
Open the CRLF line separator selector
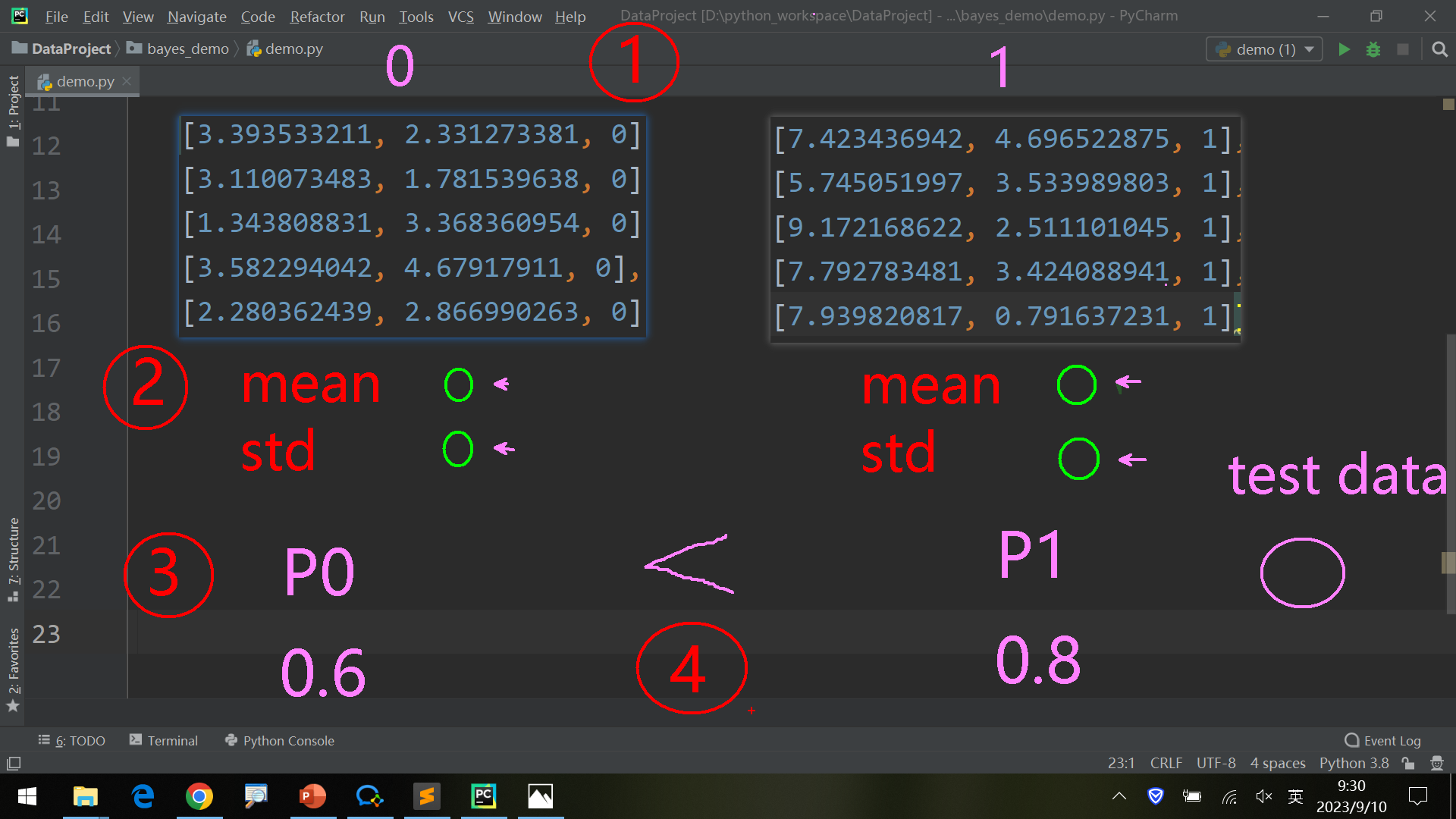pos(1166,763)
